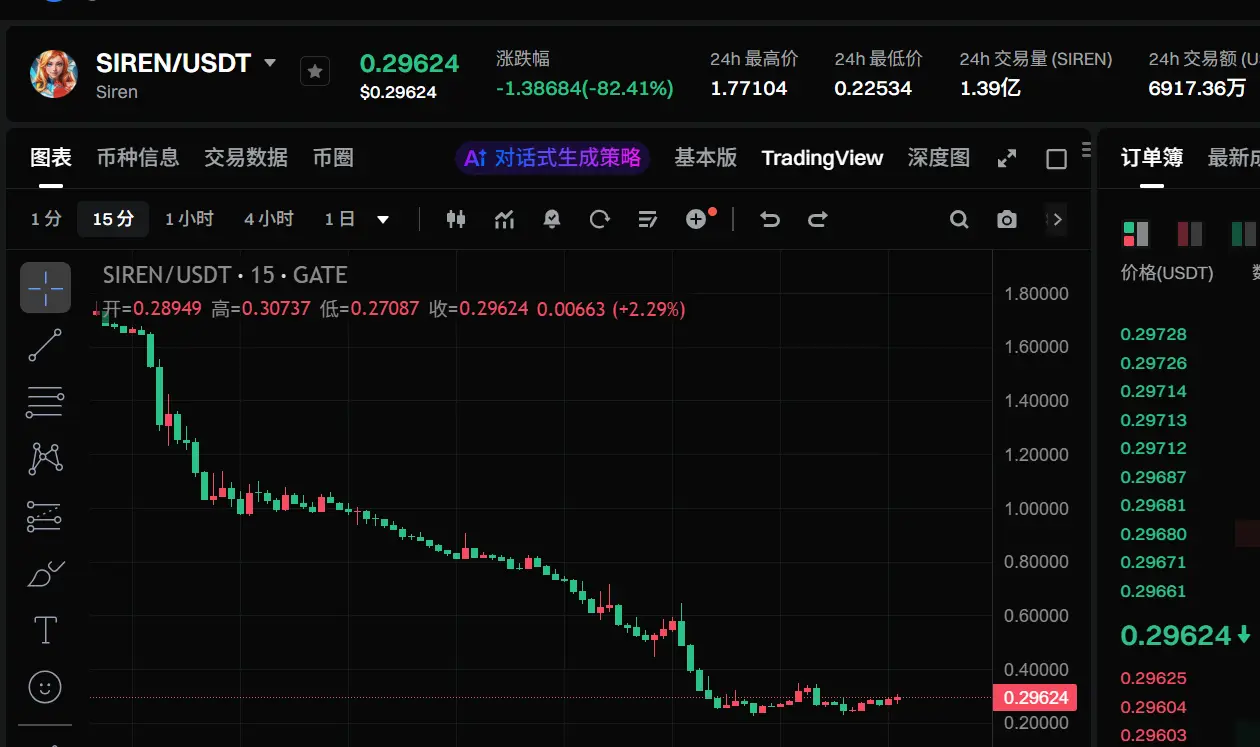
Task: Select the 1小时 interval
Action: coord(189,219)
